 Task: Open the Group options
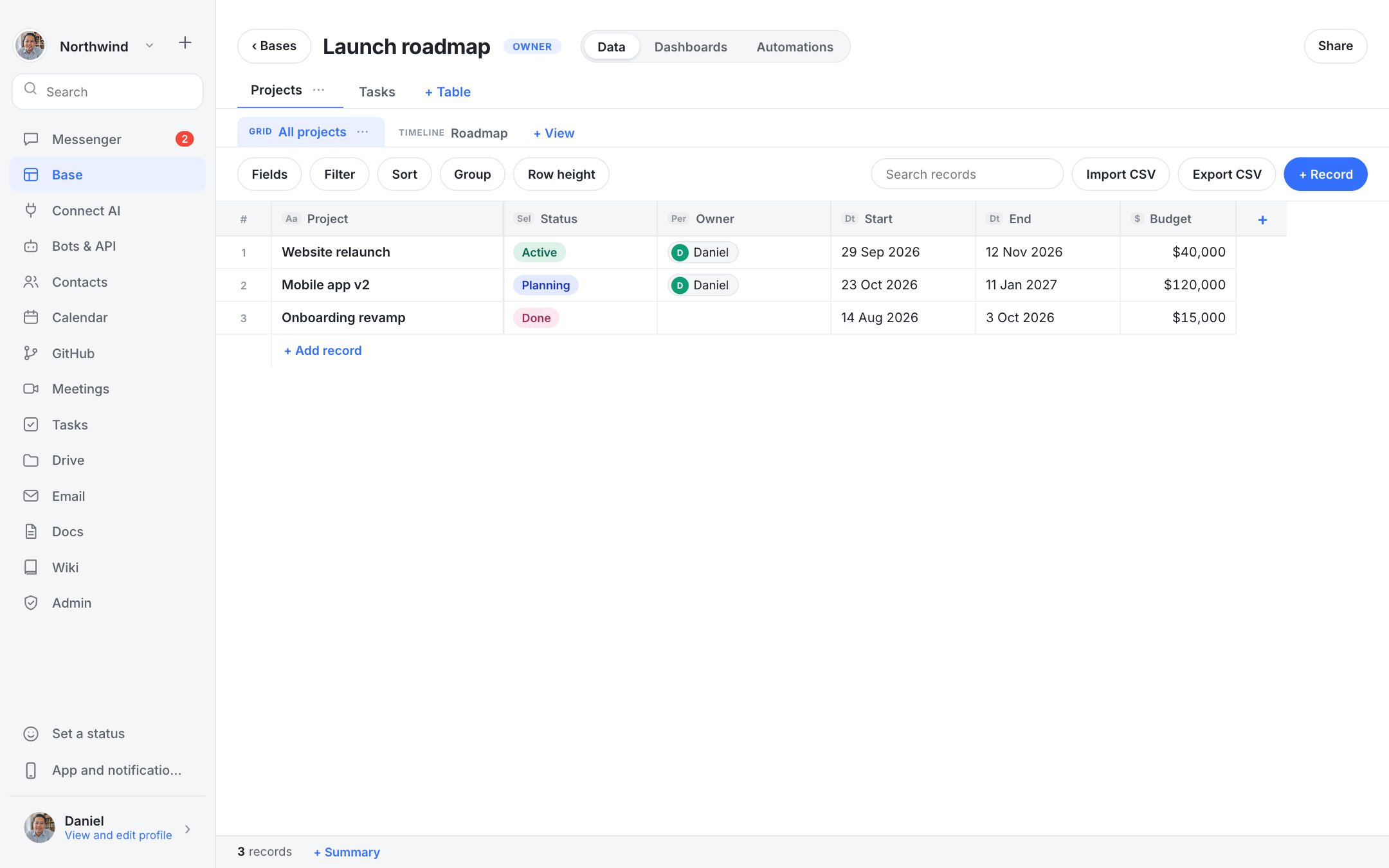[x=472, y=174]
